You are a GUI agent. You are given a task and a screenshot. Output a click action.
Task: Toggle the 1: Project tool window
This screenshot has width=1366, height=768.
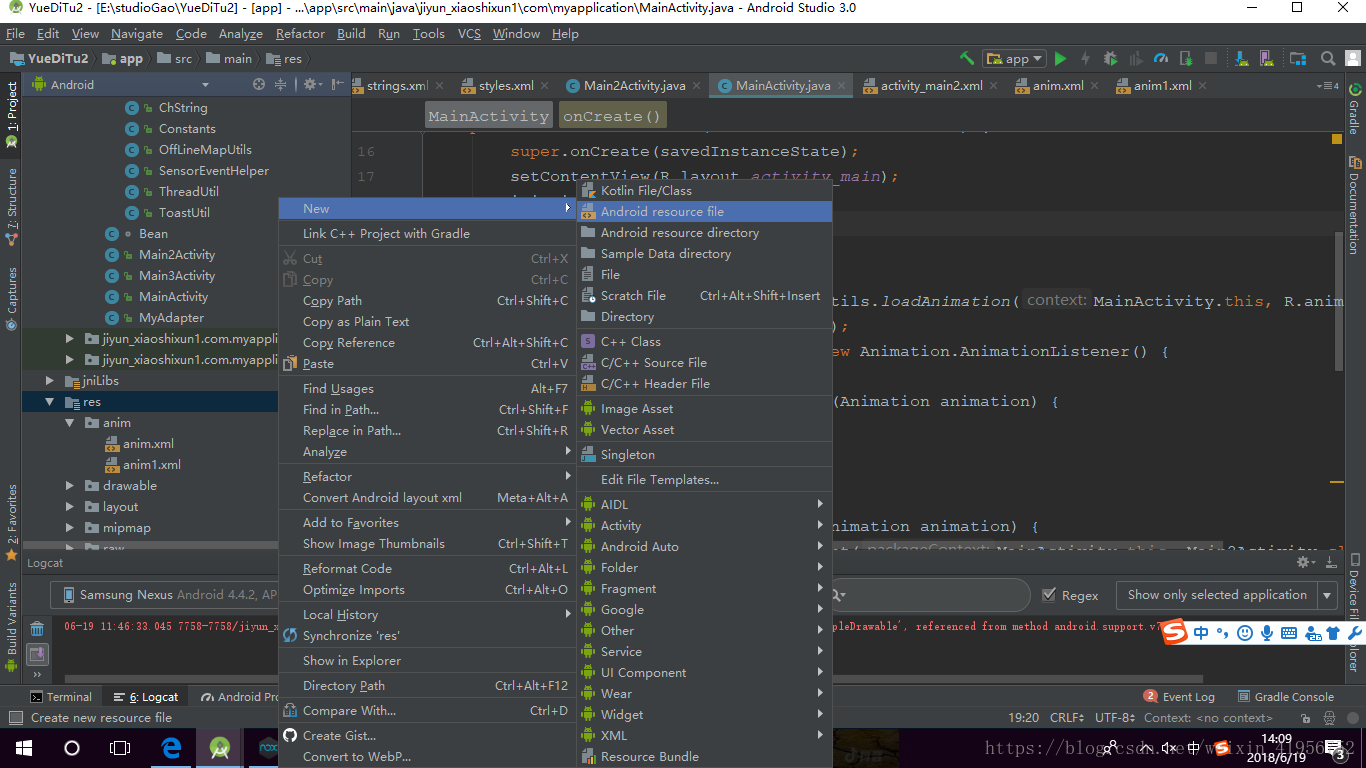click(x=12, y=114)
